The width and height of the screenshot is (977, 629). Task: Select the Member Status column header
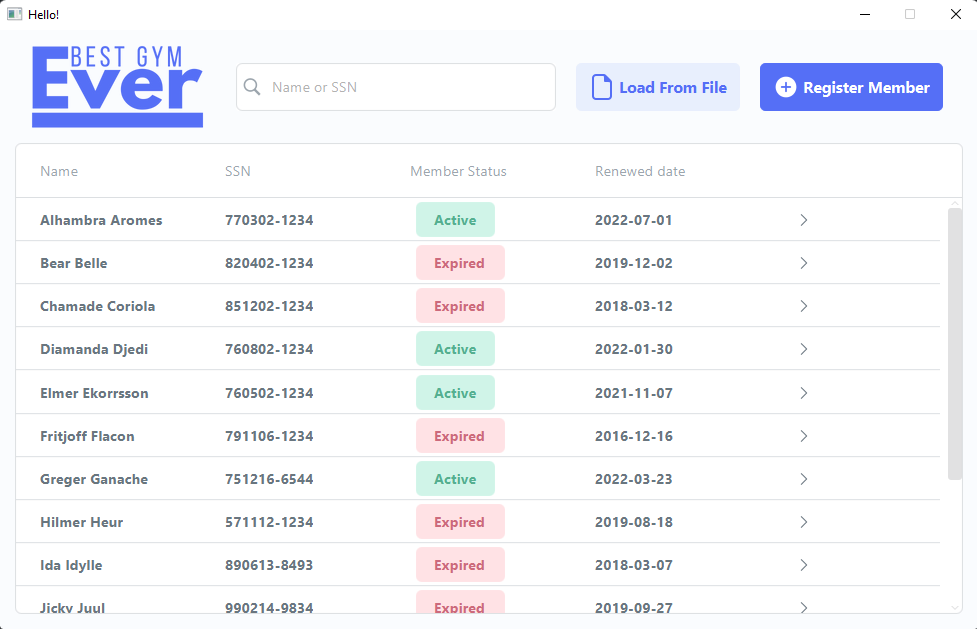pyautogui.click(x=458, y=171)
